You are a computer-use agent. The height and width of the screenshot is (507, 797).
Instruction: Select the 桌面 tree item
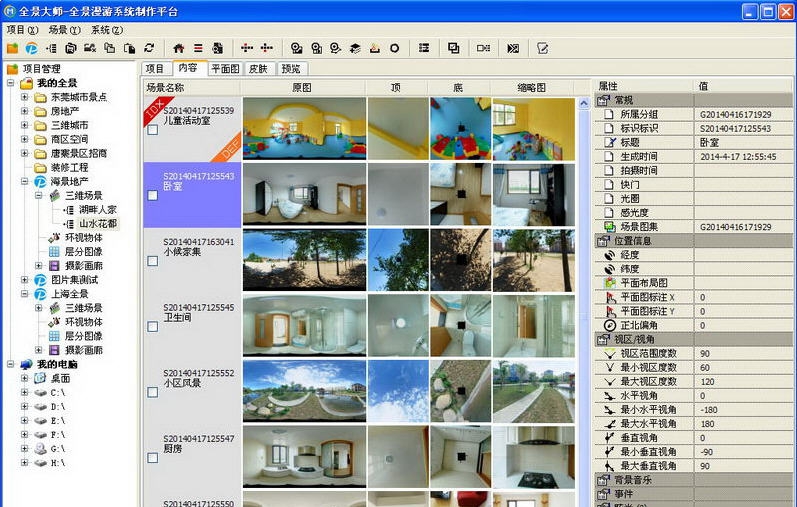pos(60,378)
